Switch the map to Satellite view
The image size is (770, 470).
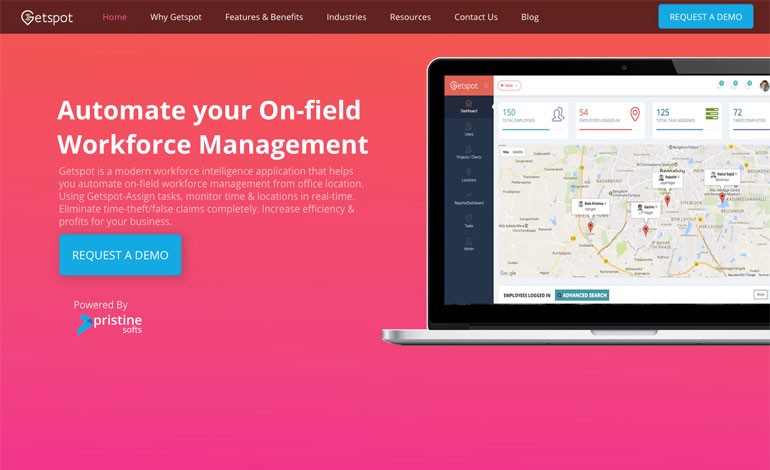pyautogui.click(x=518, y=152)
